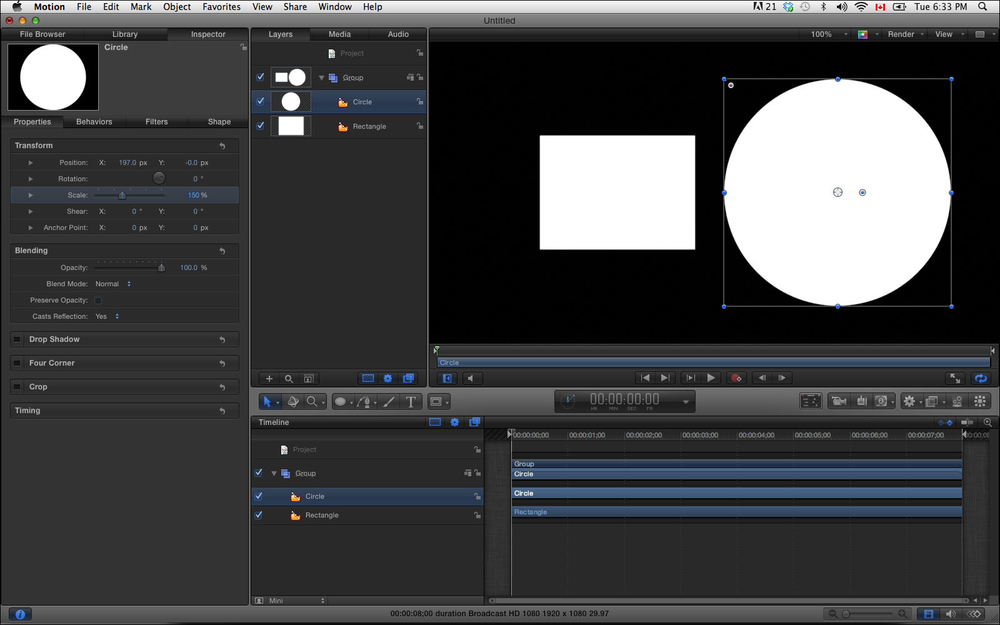Click the Add (+) button under layers list

point(269,379)
